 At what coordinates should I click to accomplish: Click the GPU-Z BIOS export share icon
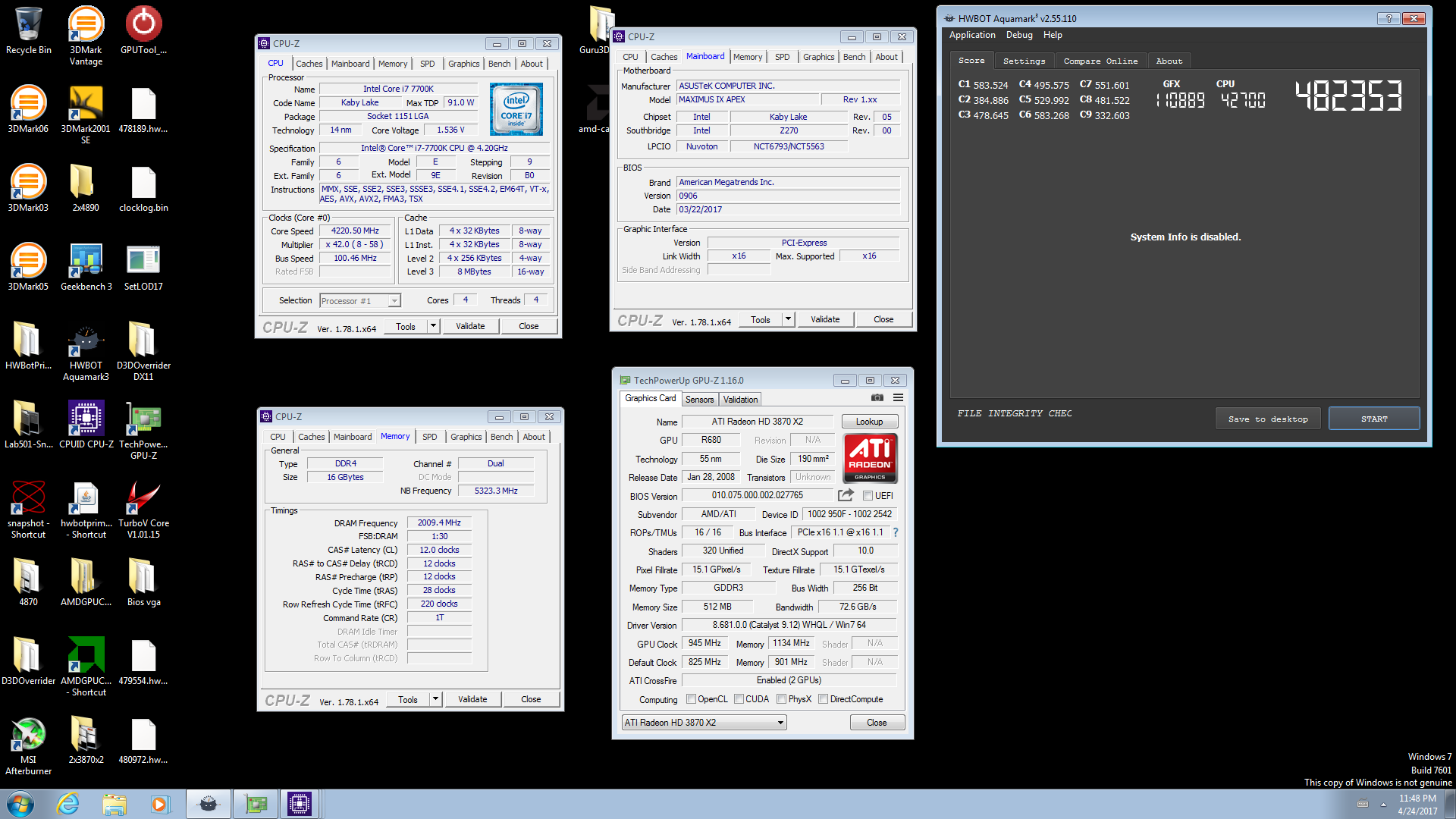[x=846, y=495]
